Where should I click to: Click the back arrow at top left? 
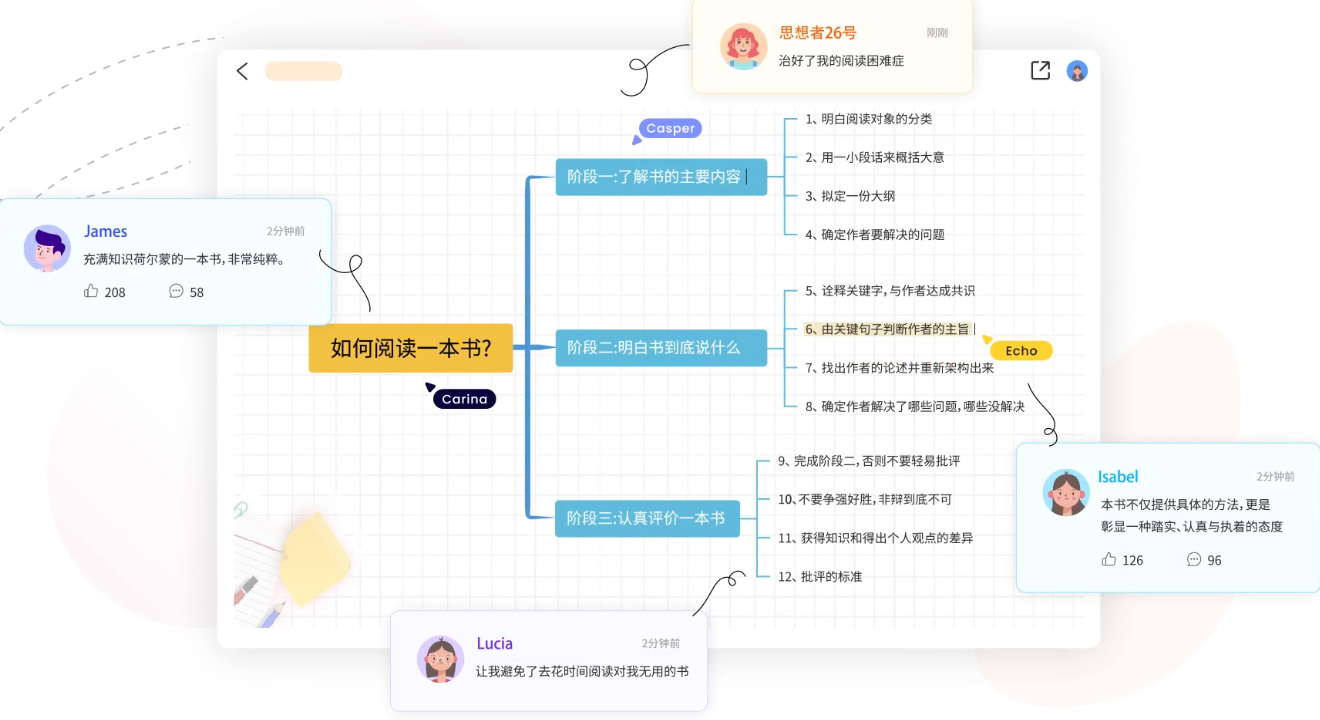coord(242,71)
